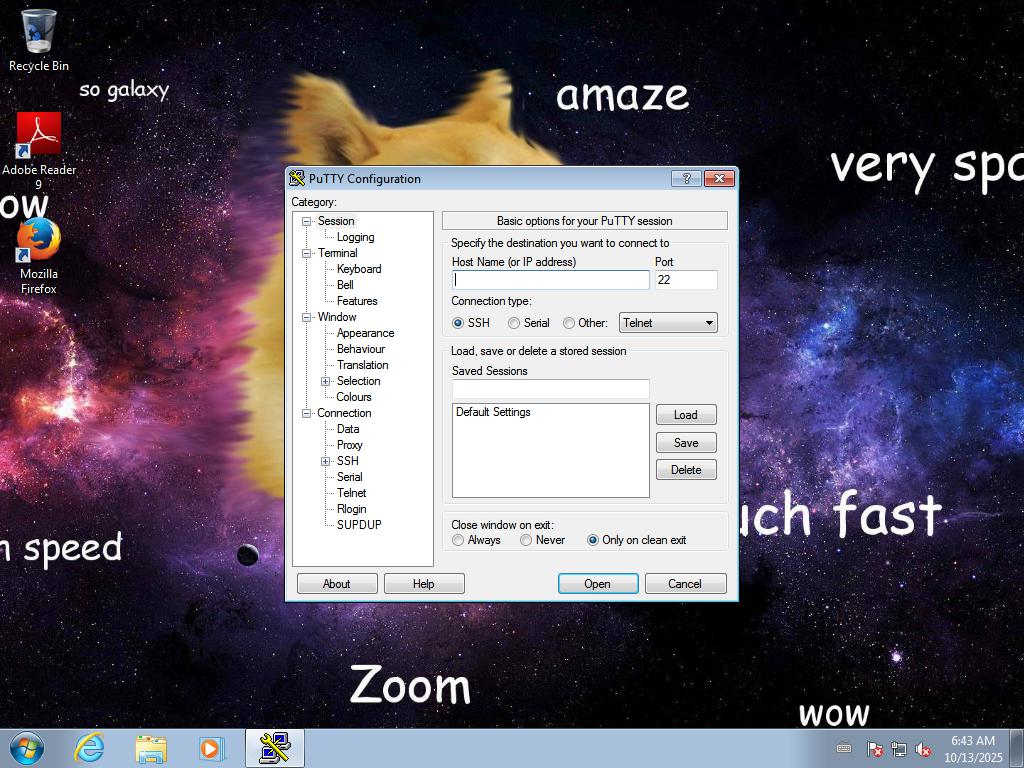Viewport: 1024px width, 768px height.
Task: Expand the SSH tree node
Action: (x=325, y=461)
